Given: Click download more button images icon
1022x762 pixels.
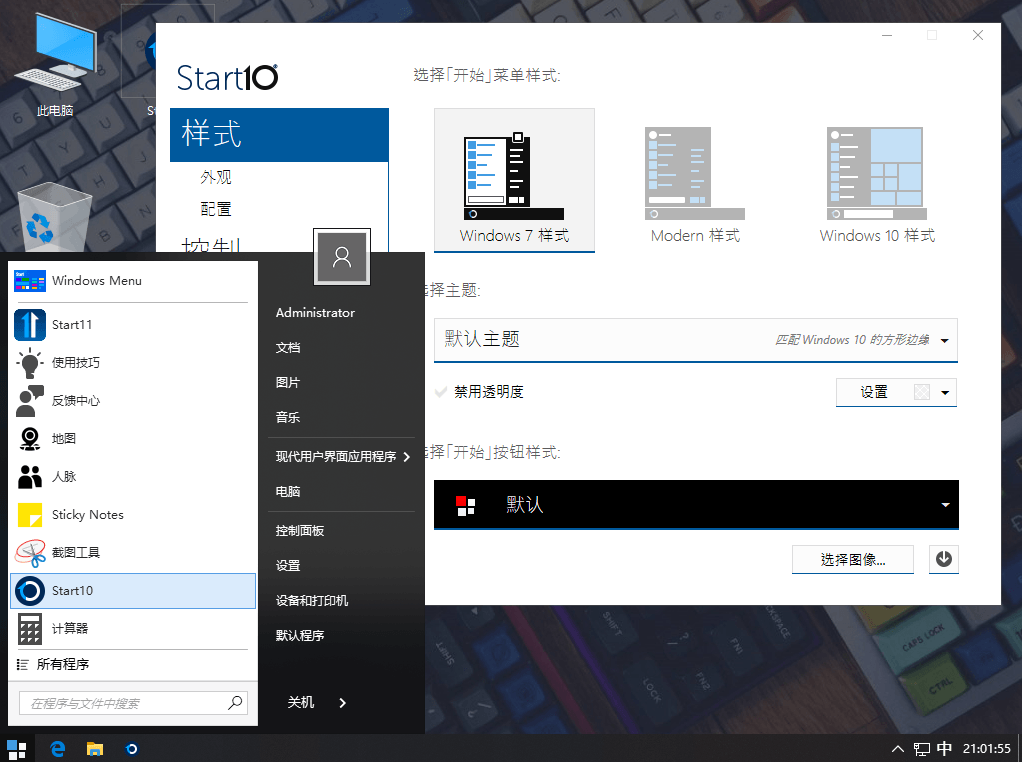Looking at the screenshot, I should [x=944, y=559].
